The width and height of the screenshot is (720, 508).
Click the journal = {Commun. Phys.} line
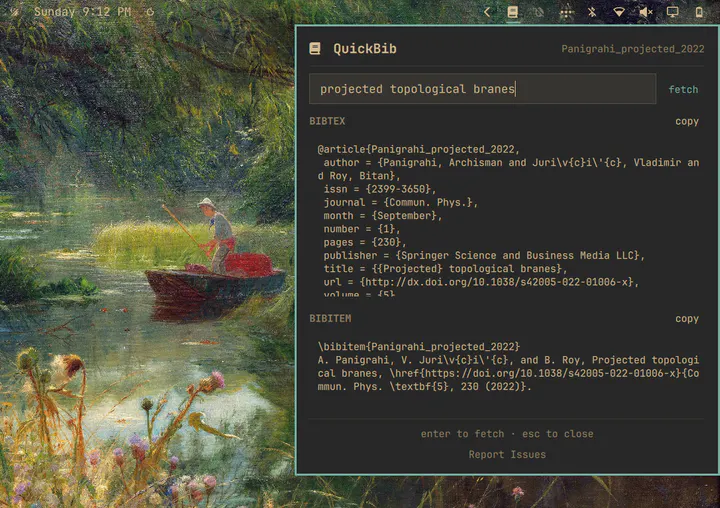(400, 202)
